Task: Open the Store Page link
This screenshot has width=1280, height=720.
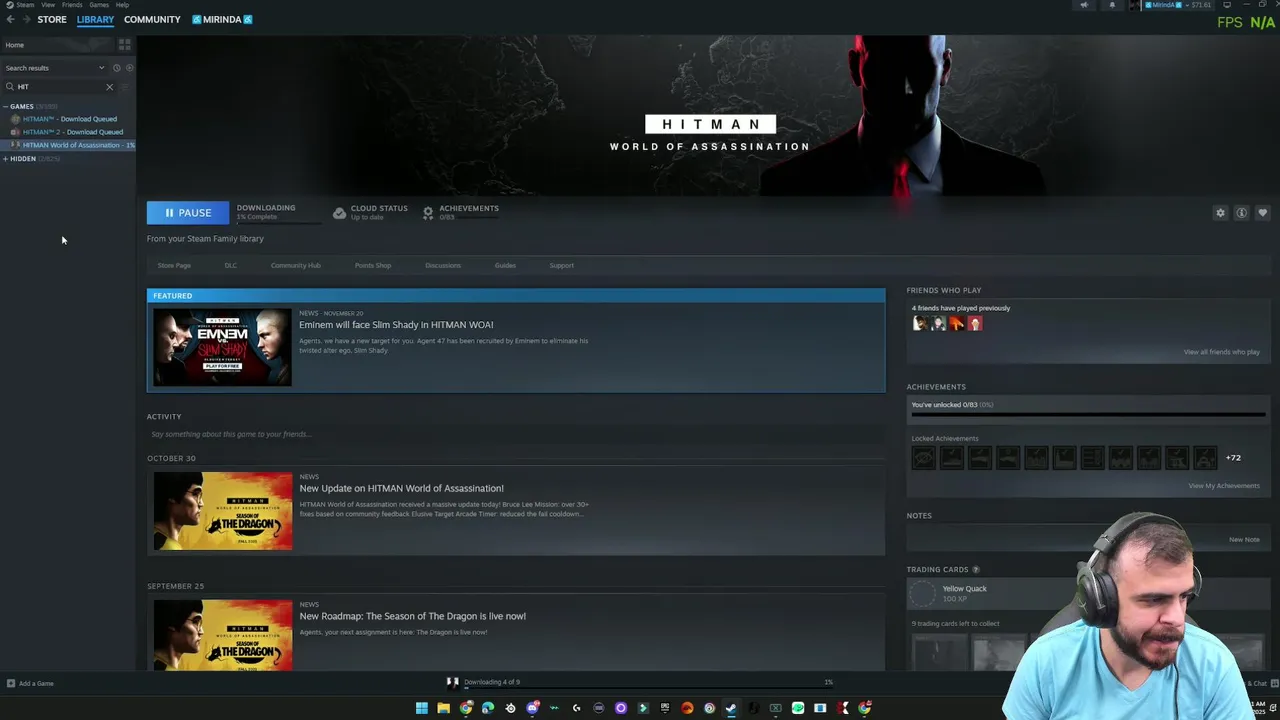Action: 174,266
